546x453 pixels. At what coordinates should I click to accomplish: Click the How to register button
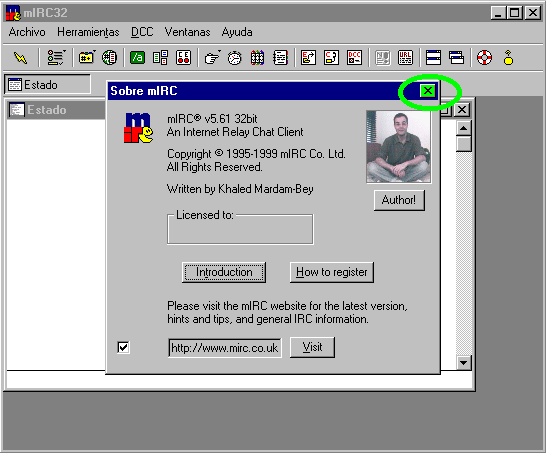(x=332, y=272)
